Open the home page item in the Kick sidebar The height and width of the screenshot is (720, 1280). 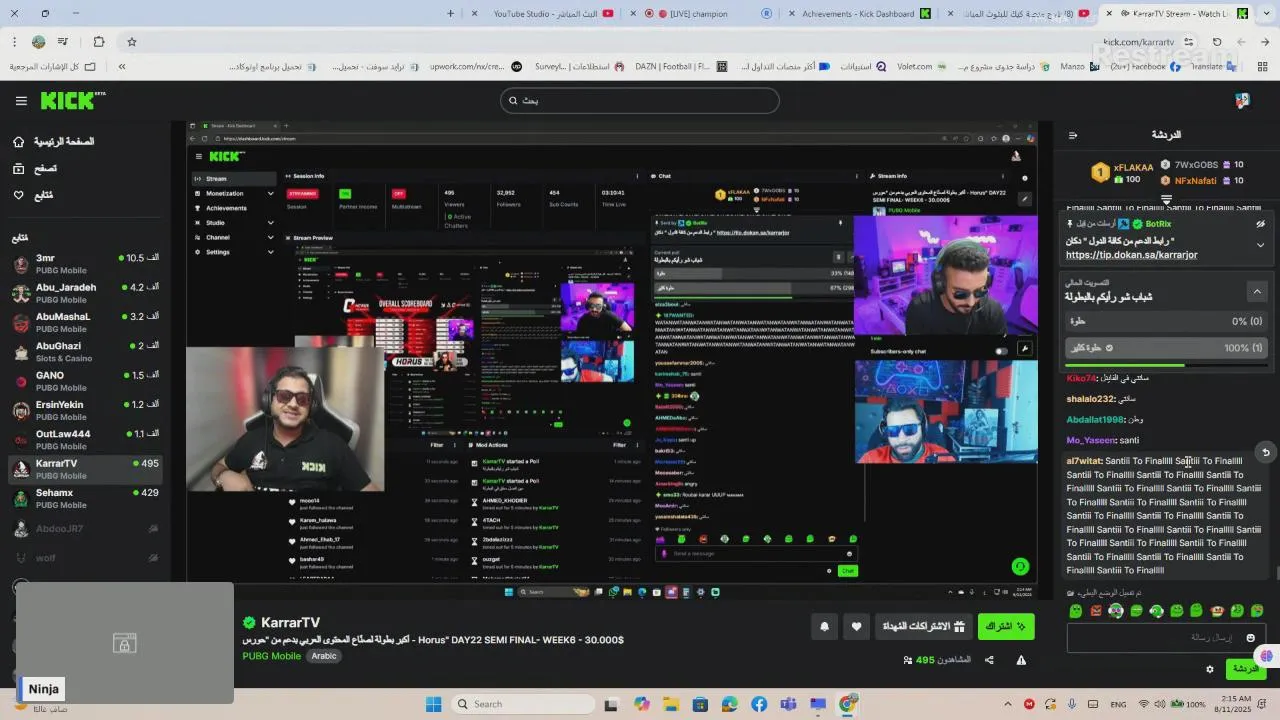[55, 142]
